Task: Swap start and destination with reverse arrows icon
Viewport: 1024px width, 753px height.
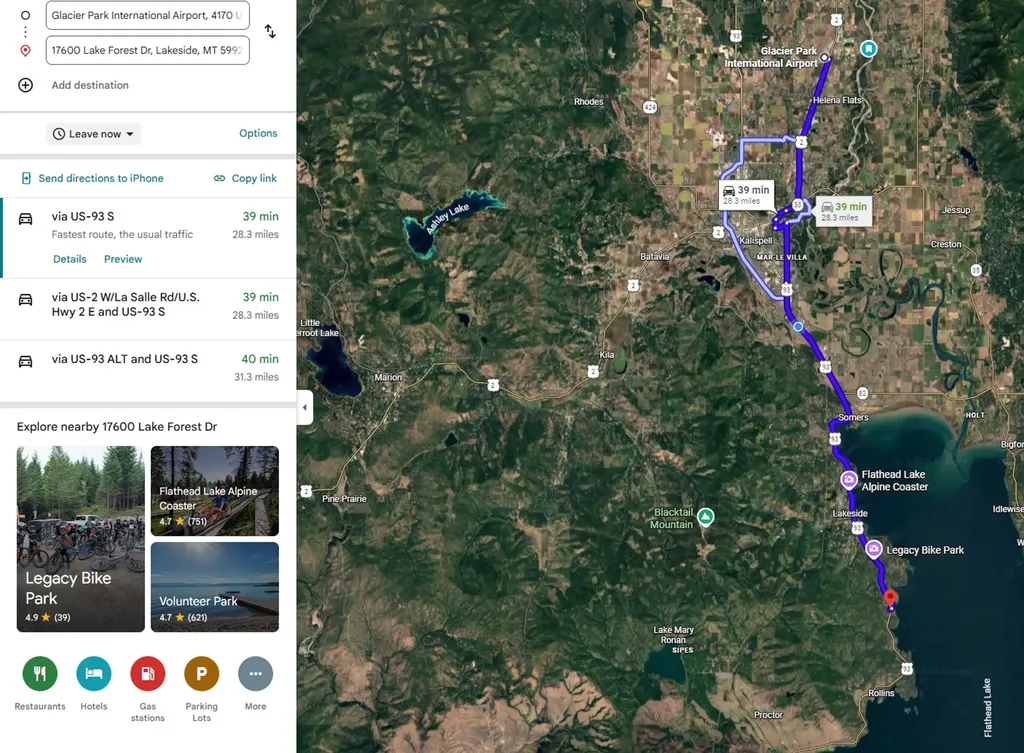Action: [270, 31]
